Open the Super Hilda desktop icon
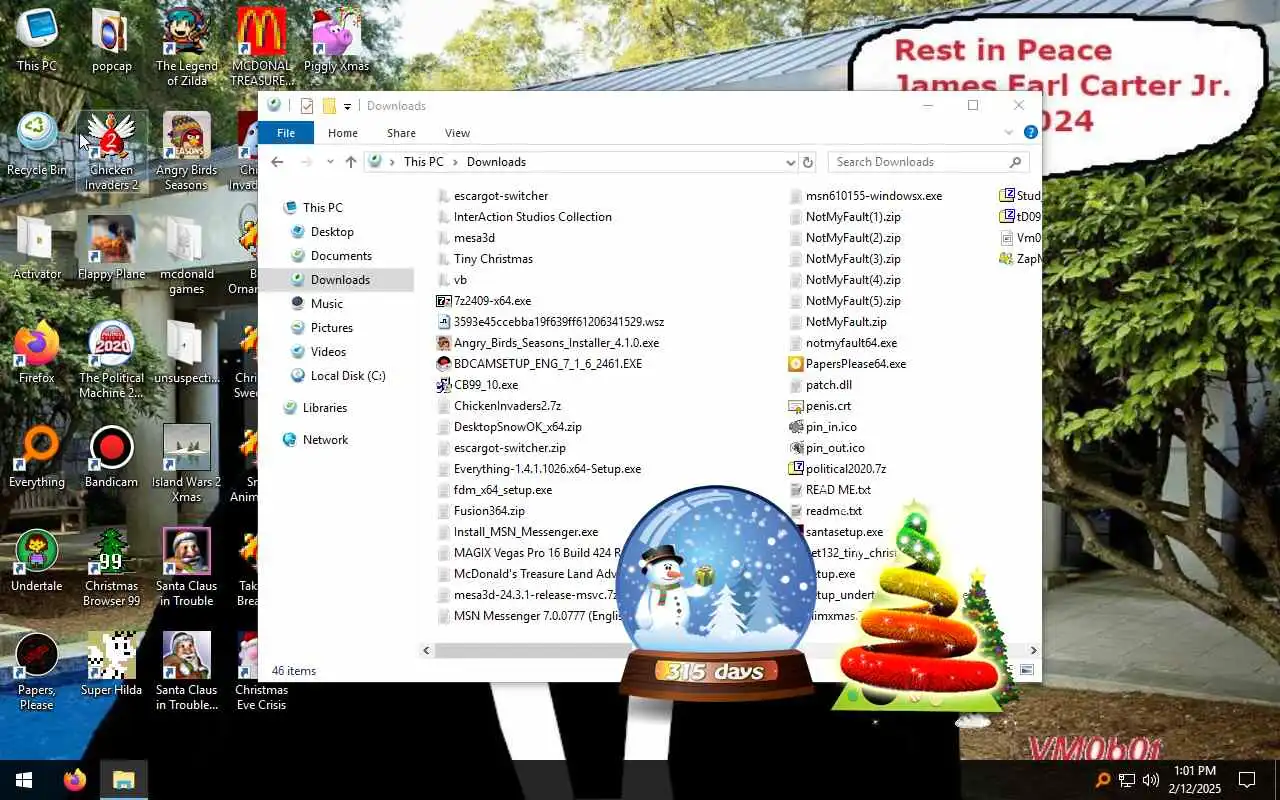The image size is (1280, 800). click(112, 664)
